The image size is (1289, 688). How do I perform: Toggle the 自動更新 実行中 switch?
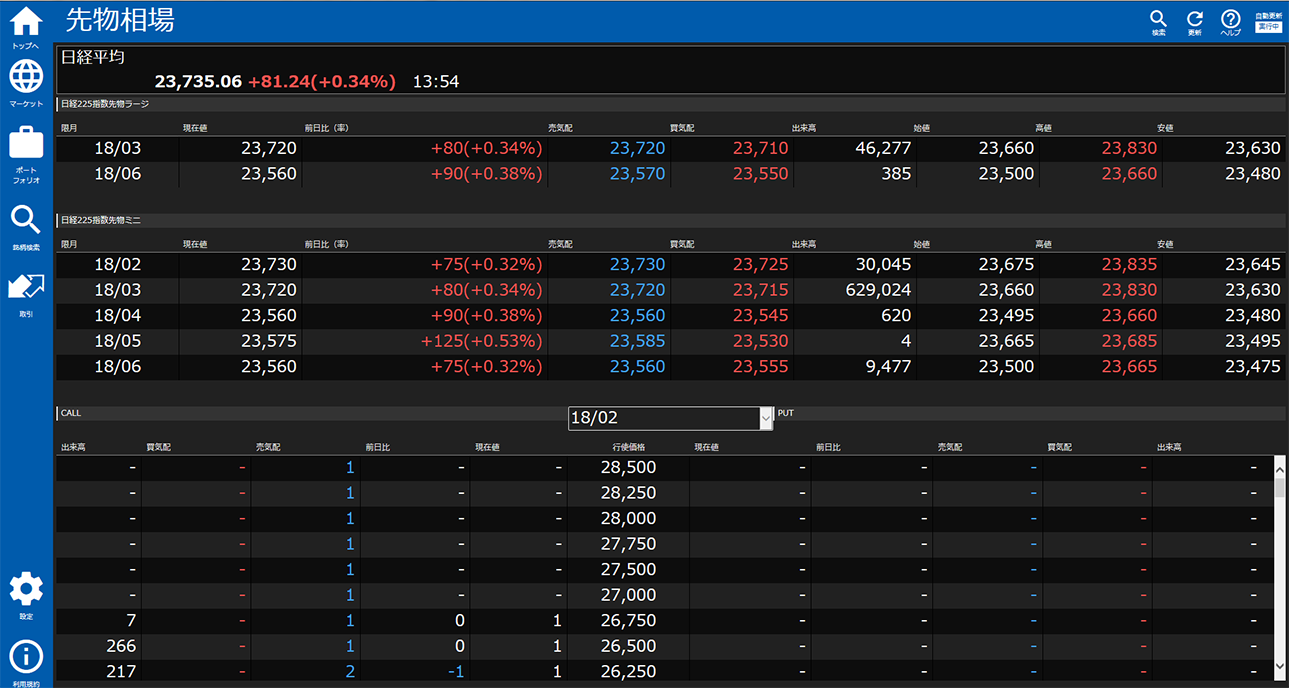[x=1268, y=22]
